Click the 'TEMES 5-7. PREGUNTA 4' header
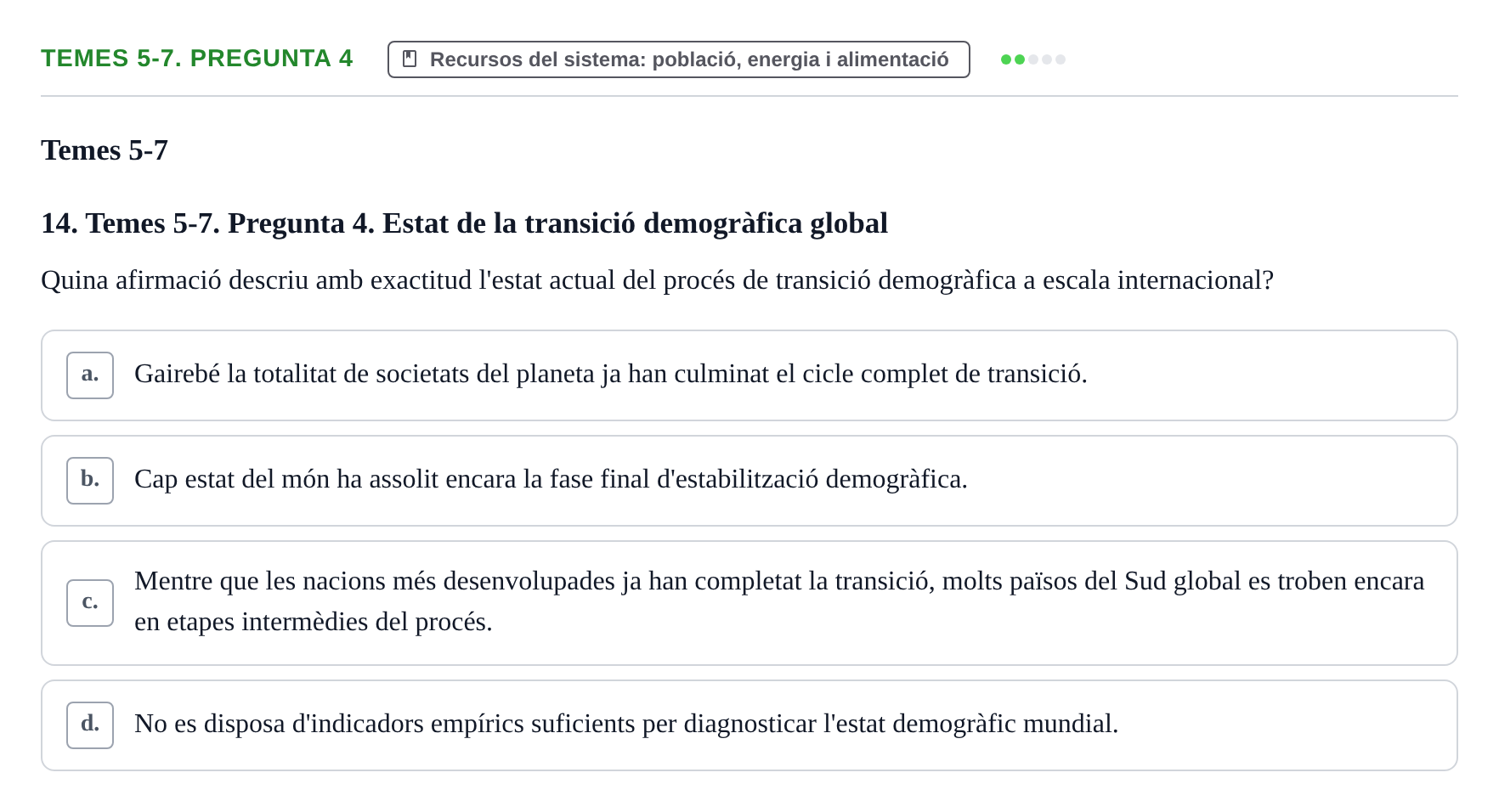The width and height of the screenshot is (1499, 812). click(197, 59)
